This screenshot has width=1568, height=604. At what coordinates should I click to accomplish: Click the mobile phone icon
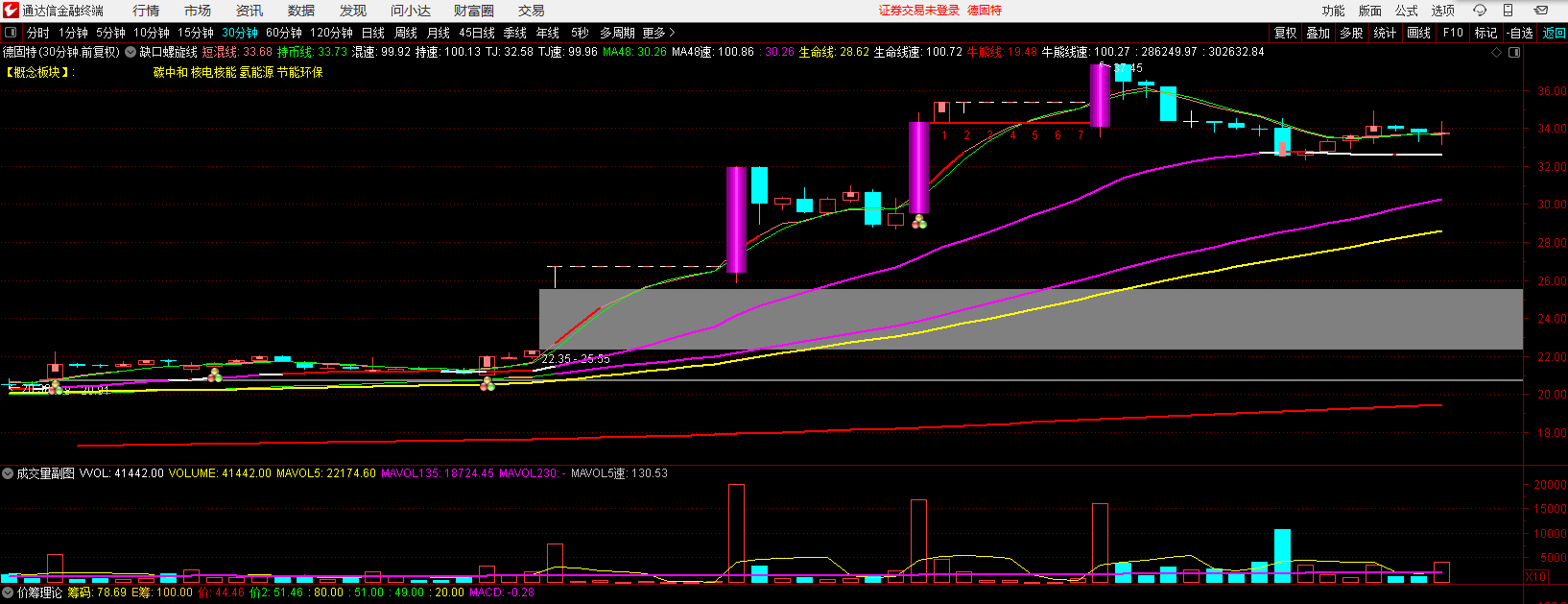pos(1508,11)
